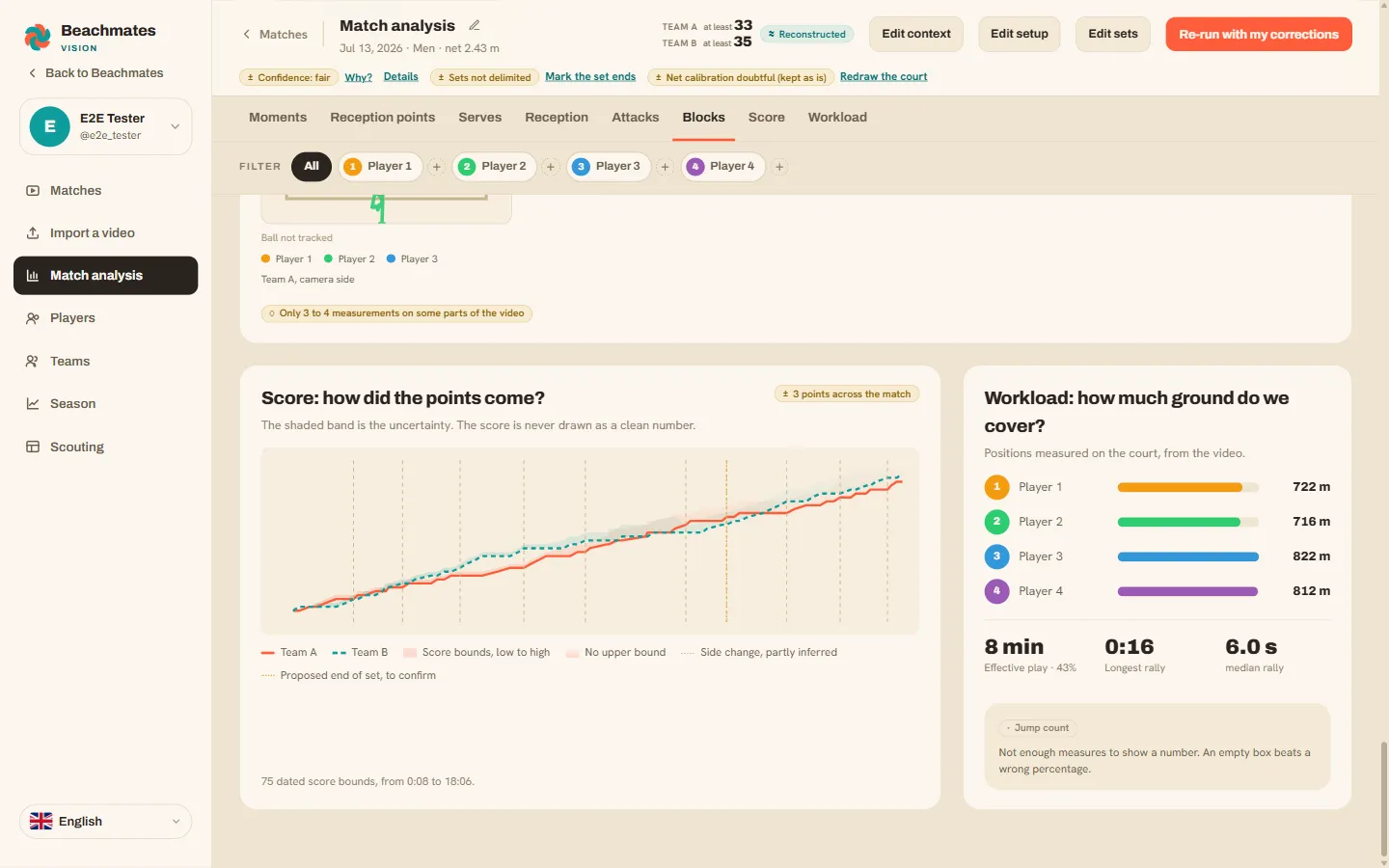
Task: Click the Scouting layout icon
Action: pos(33,448)
